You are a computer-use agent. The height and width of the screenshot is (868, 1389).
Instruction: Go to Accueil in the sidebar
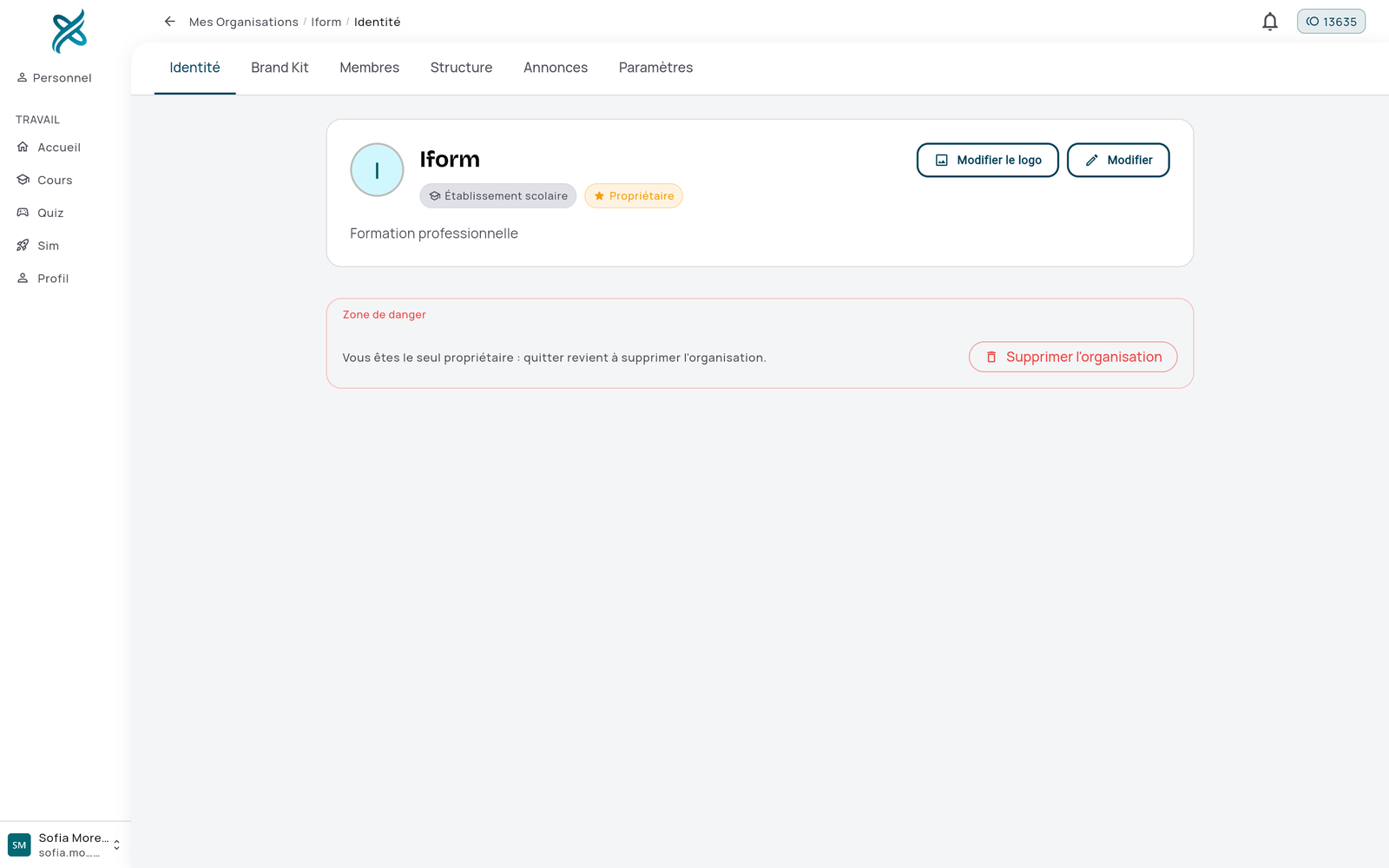[x=49, y=148]
